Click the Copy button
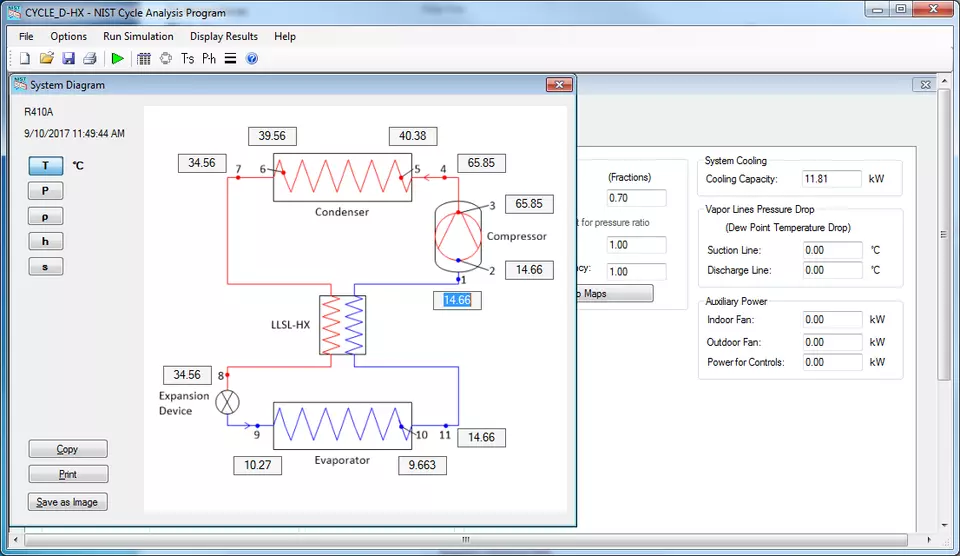The width and height of the screenshot is (960, 556). (68, 449)
